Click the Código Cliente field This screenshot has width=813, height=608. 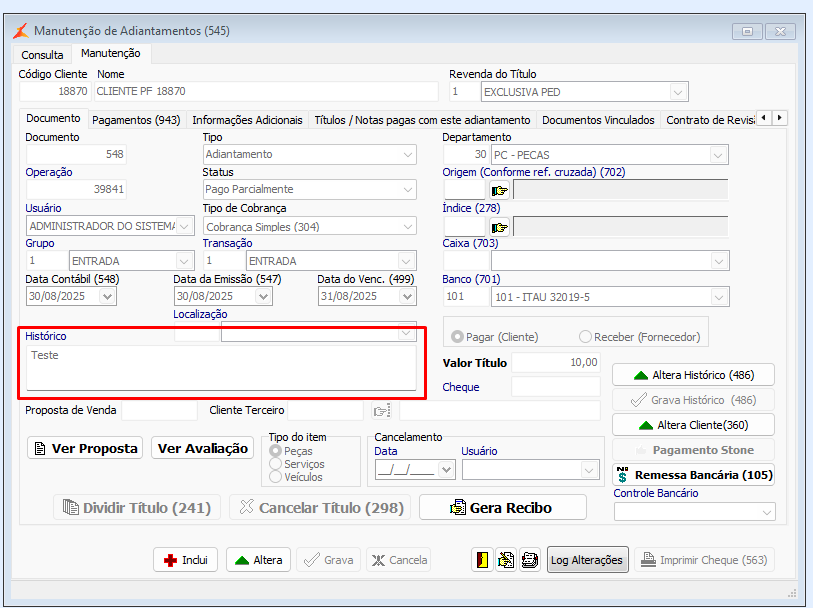(55, 91)
